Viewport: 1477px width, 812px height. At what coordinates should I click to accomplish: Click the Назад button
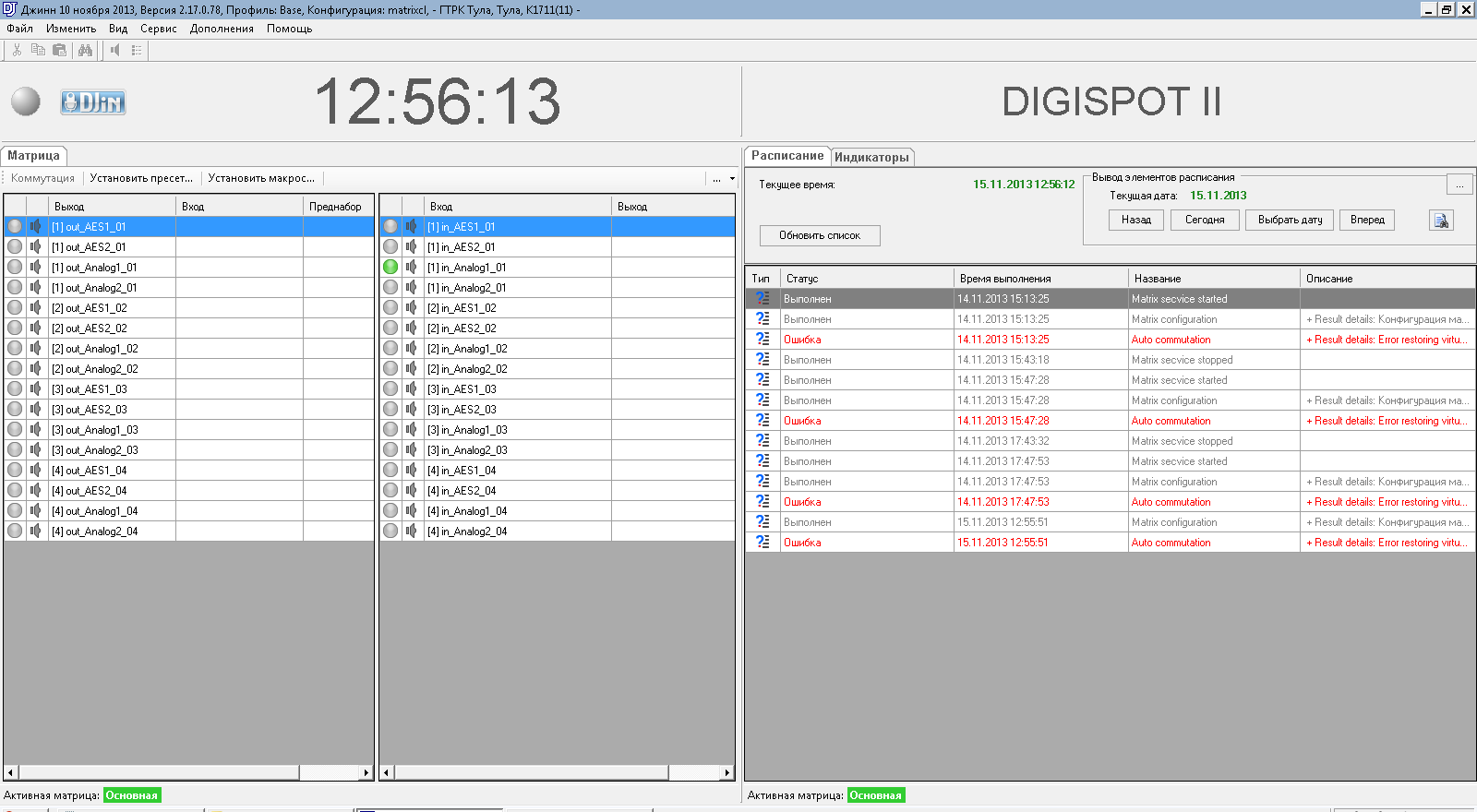point(1136,220)
